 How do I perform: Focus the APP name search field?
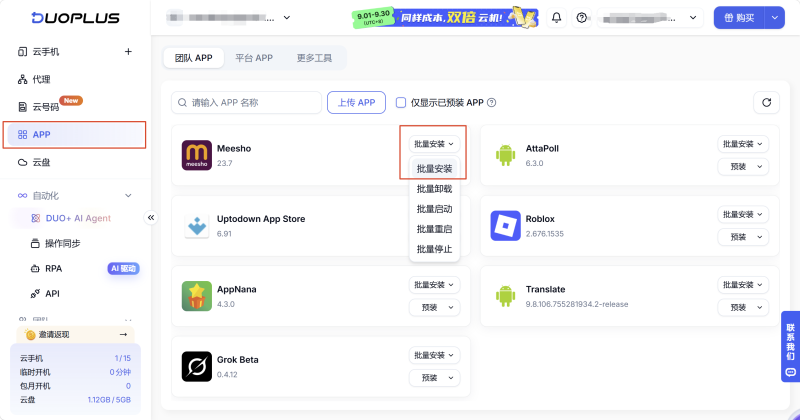point(246,103)
